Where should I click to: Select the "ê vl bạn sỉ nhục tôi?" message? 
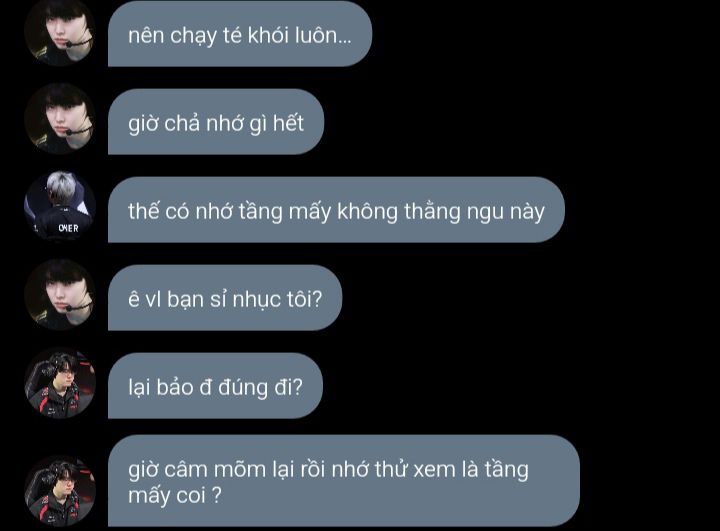(x=225, y=298)
